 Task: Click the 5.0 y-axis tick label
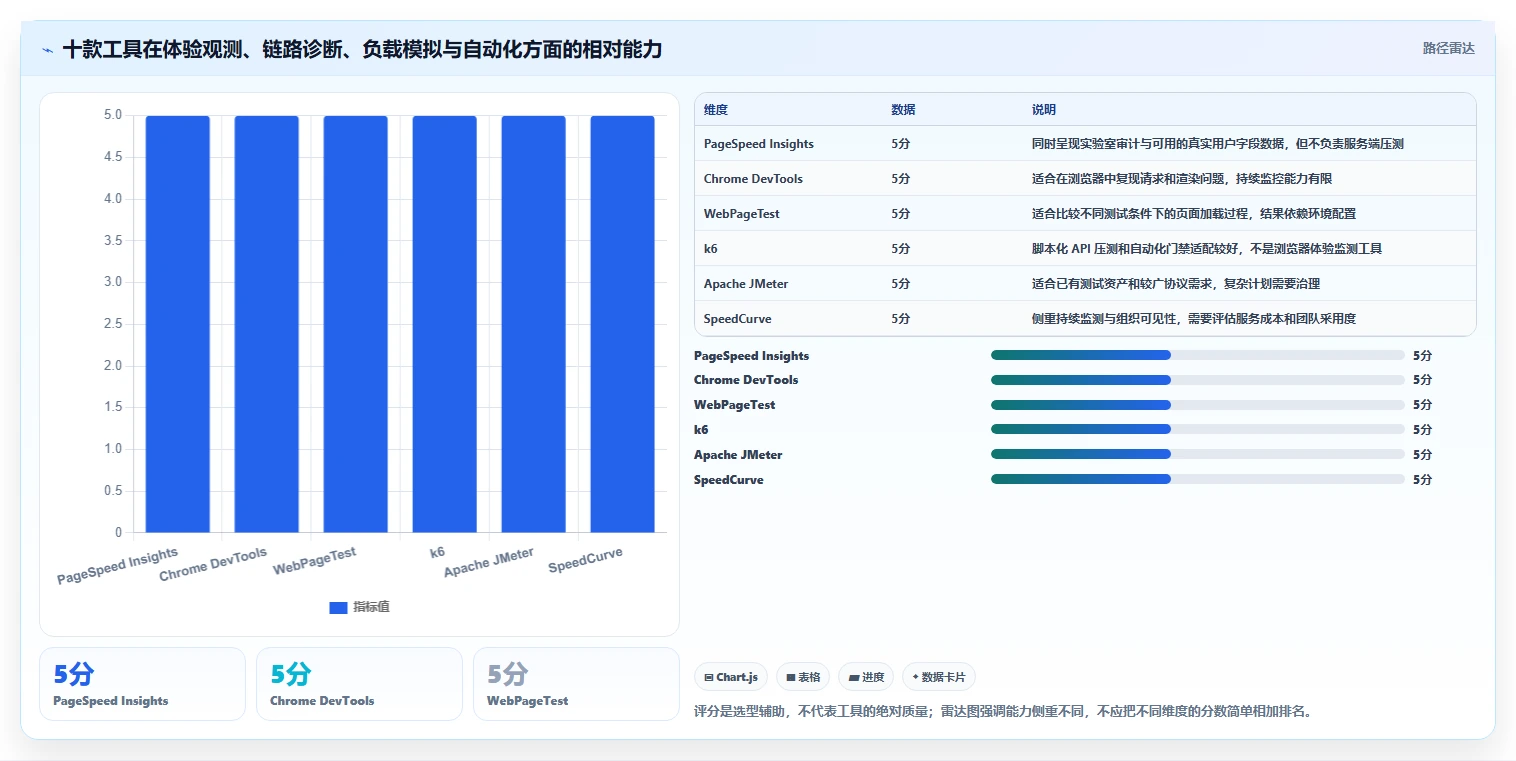[113, 115]
